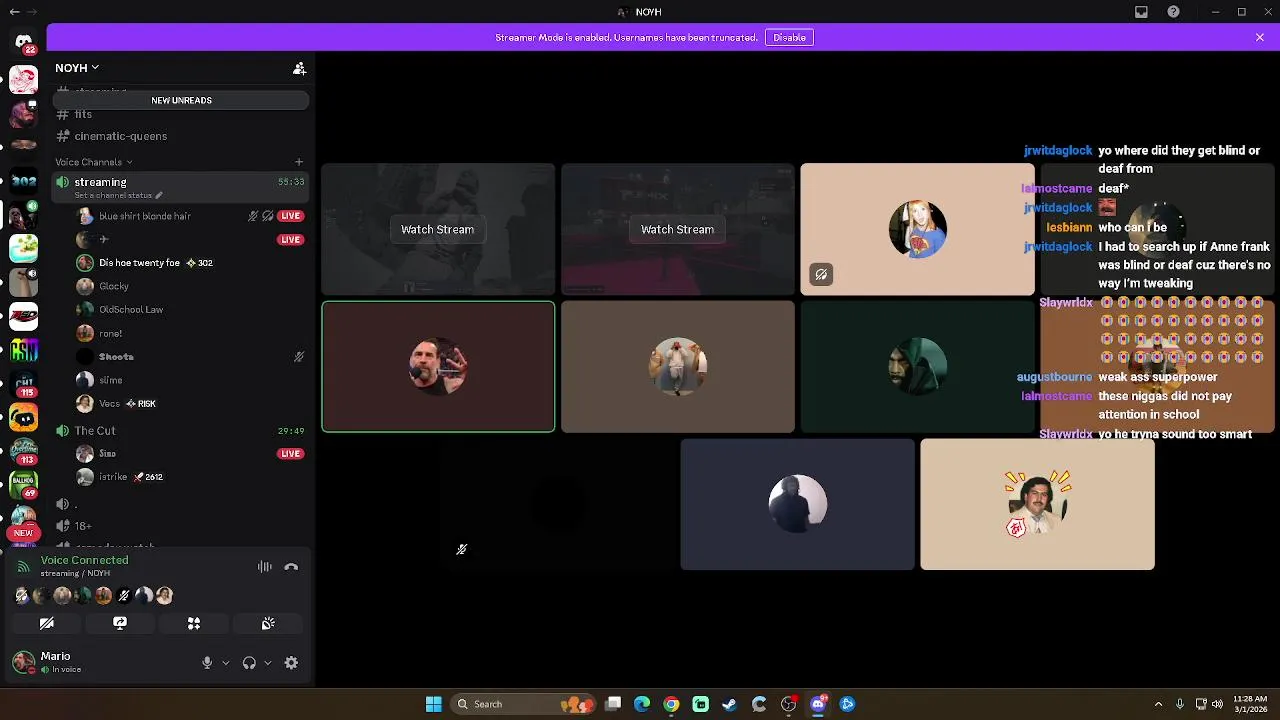Share your screen button
This screenshot has width=1280, height=720.
click(120, 624)
